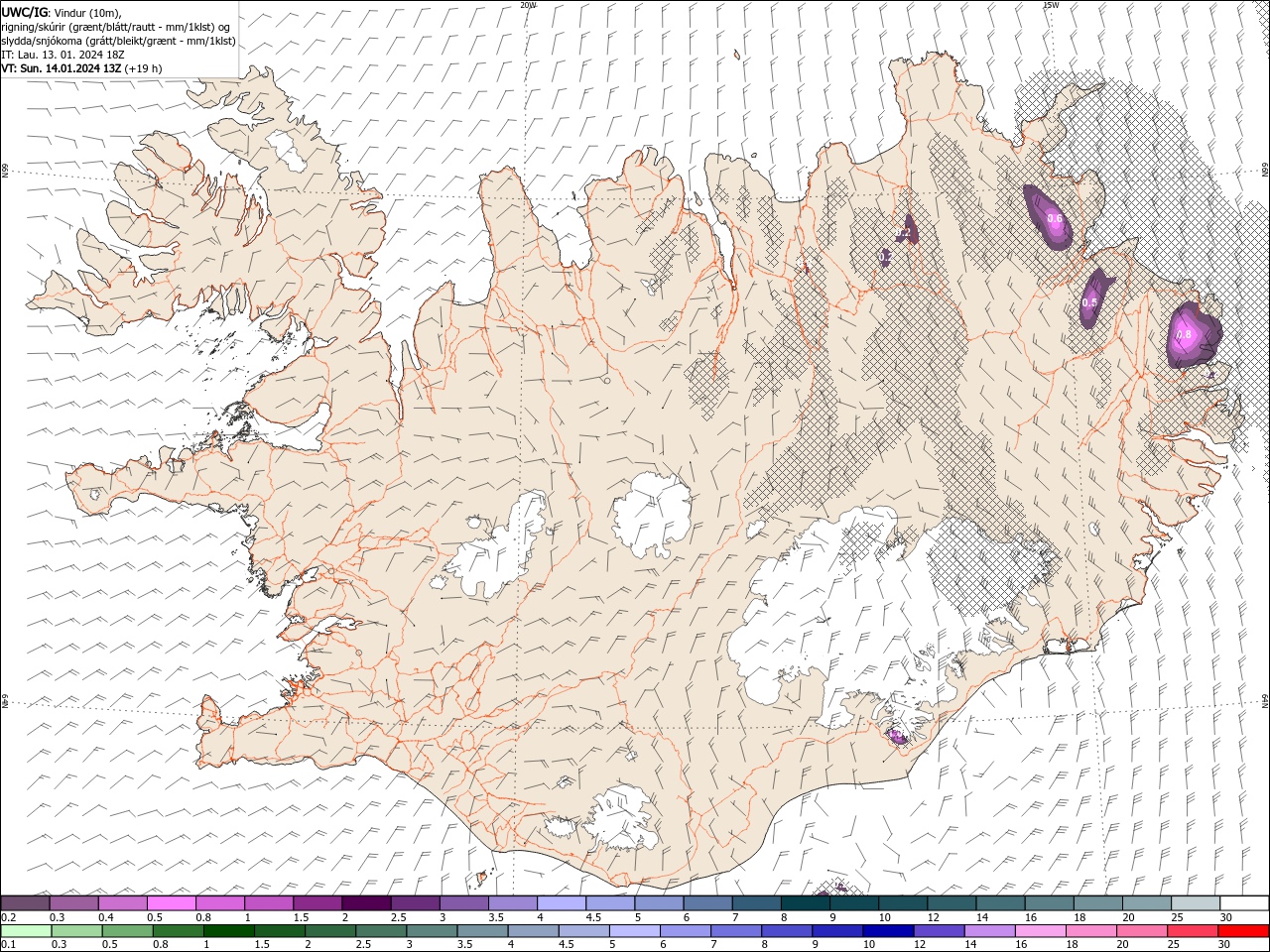Click the light green 0.1 rain legend swatch

[27, 931]
